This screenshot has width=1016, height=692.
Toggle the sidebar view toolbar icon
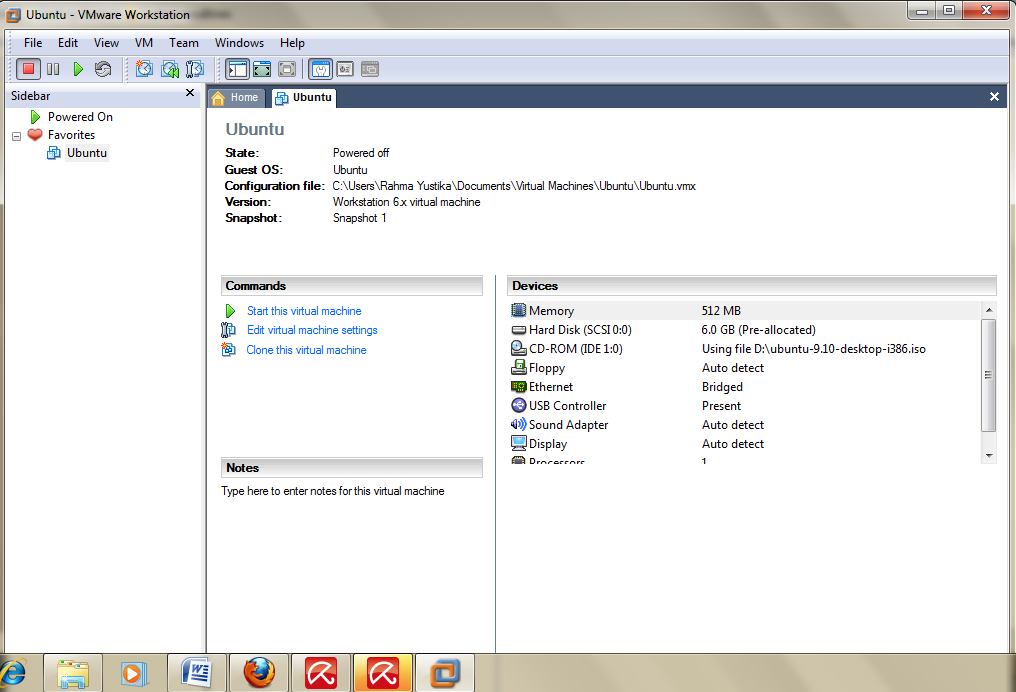[x=238, y=69]
